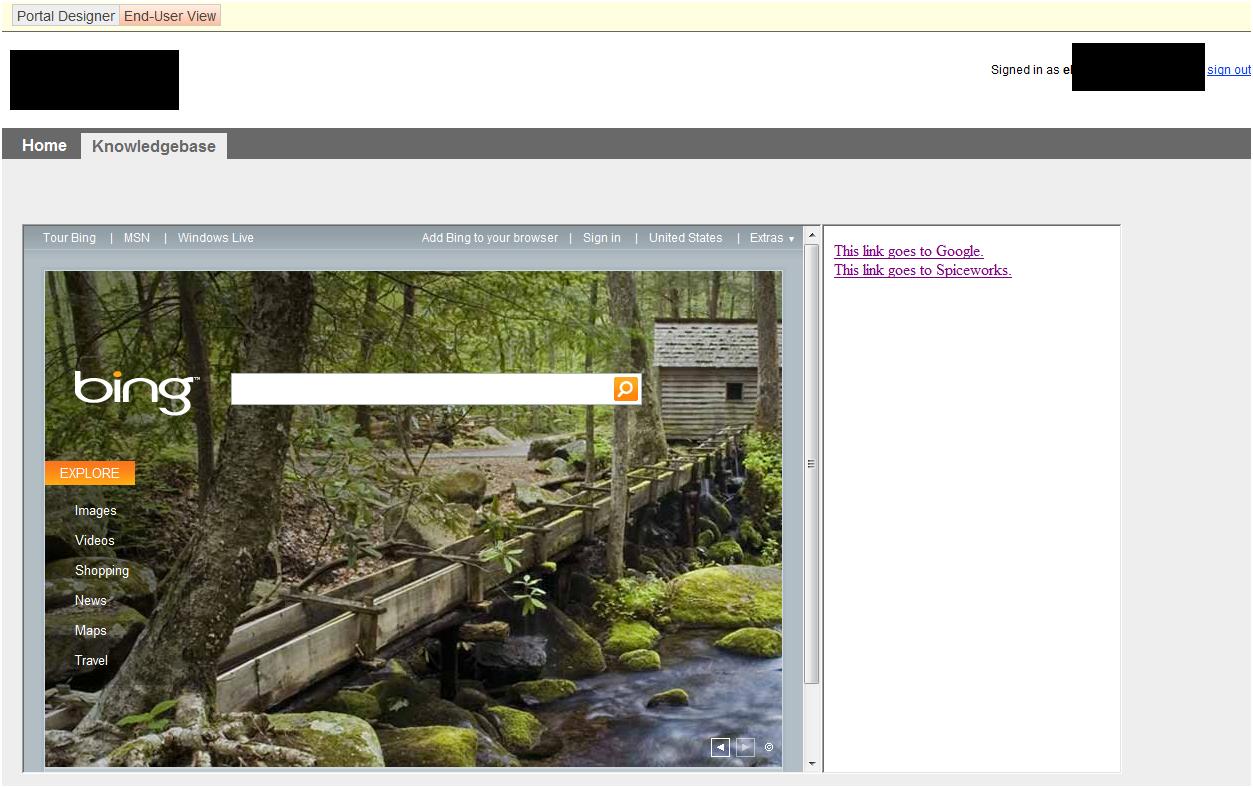1253x788 pixels.
Task: Switch to the Home tab
Action: [43, 145]
